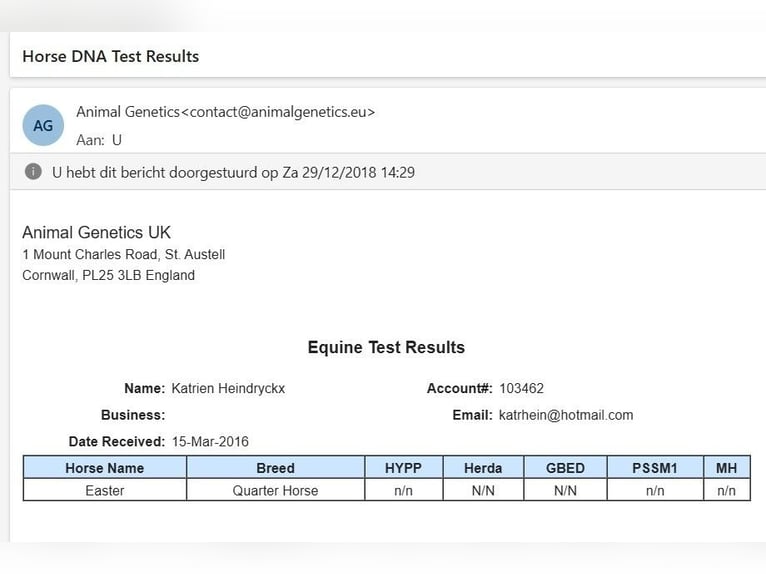Click the GBED column header
The width and height of the screenshot is (766, 574).
565,467
